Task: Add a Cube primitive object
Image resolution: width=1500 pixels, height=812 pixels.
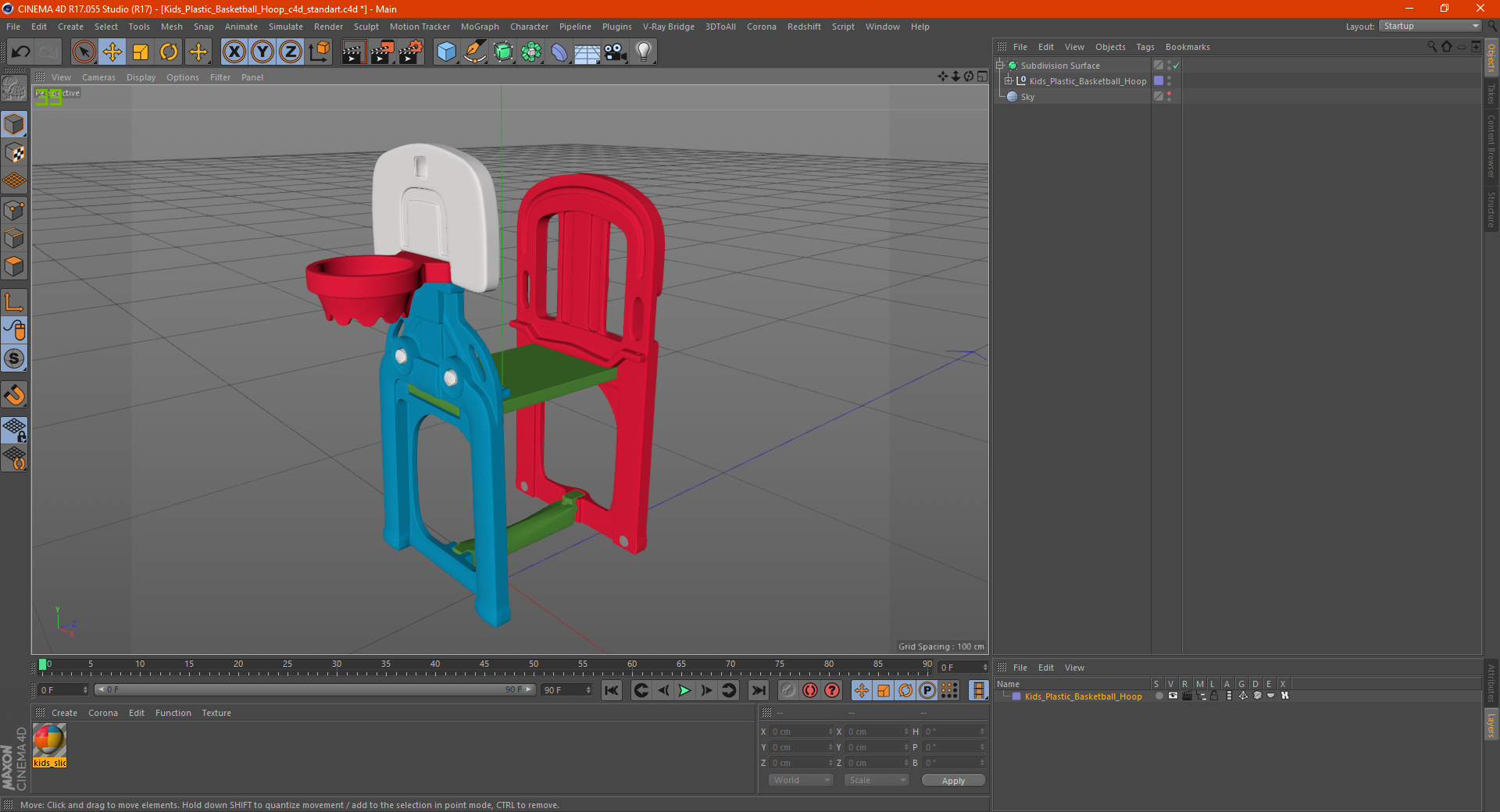Action: 446,52
